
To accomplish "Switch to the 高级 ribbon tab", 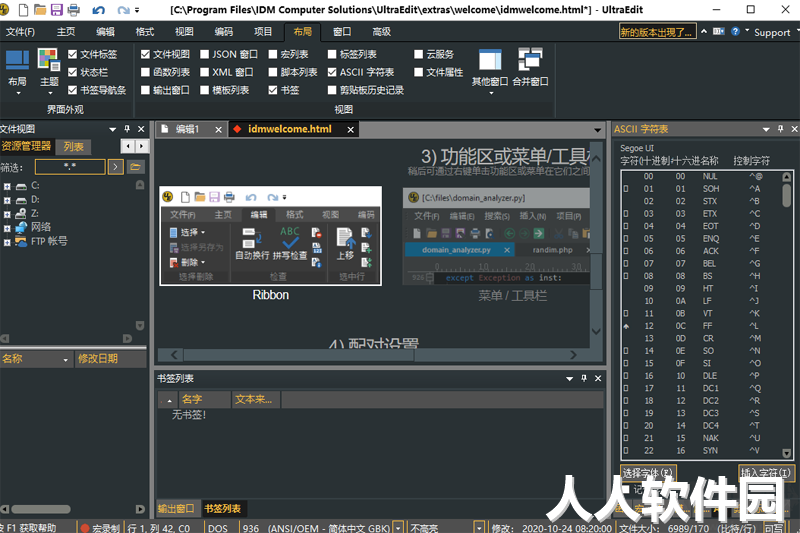I will point(382,32).
